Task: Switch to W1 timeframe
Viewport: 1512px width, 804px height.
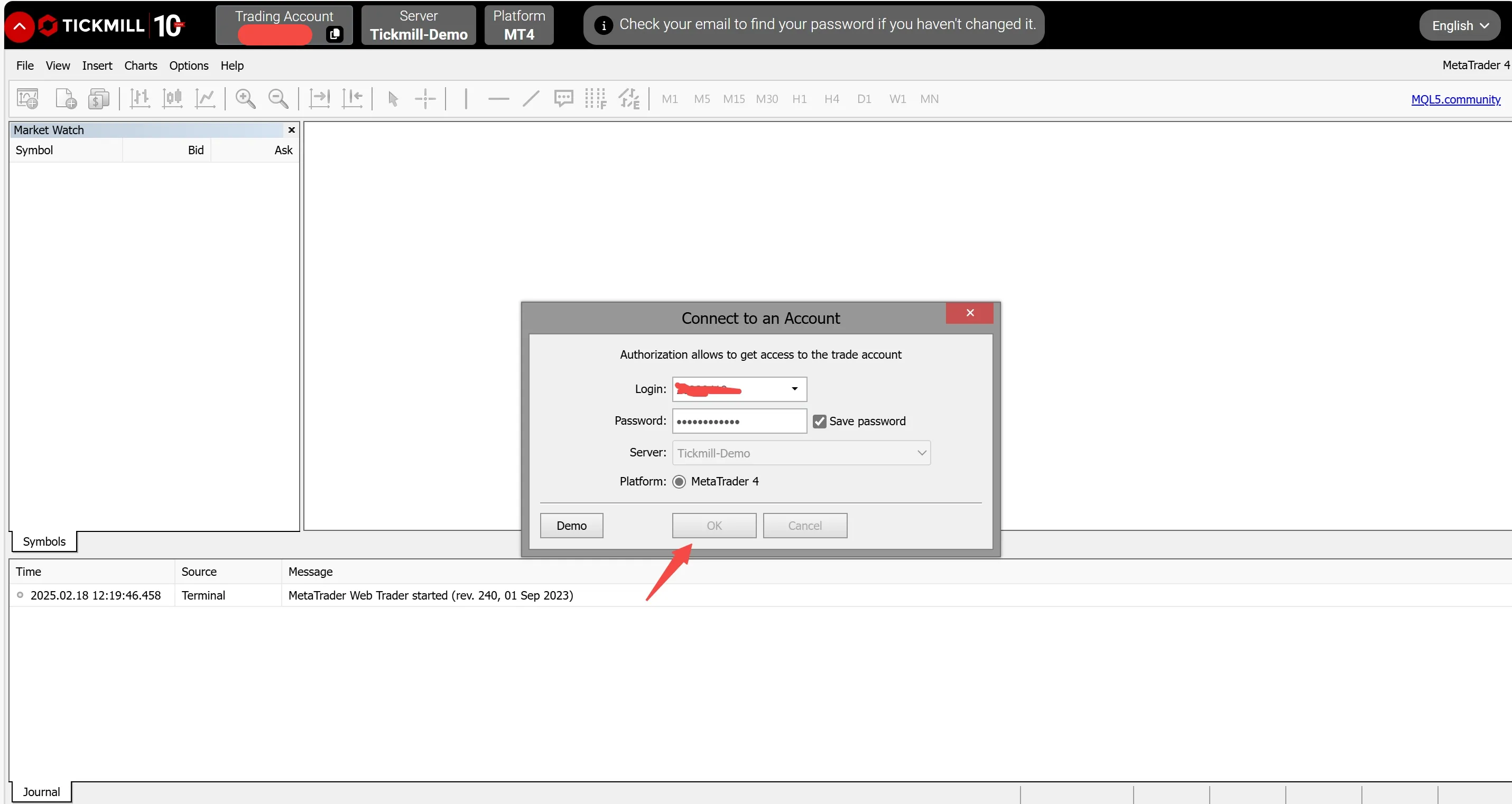Action: click(897, 99)
